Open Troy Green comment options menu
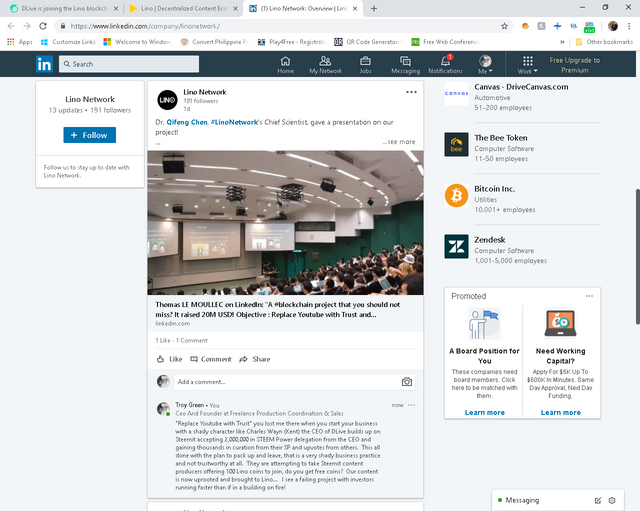640x511 pixels. pos(411,405)
